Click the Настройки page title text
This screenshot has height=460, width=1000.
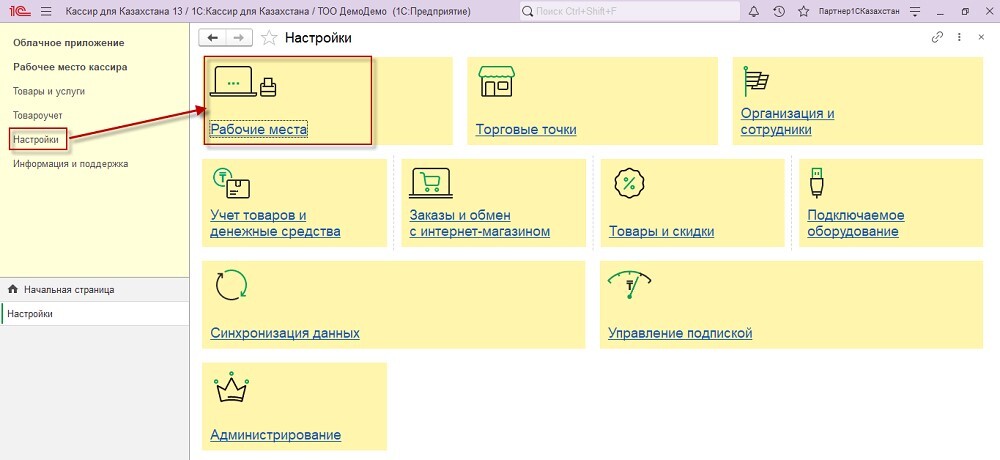pos(318,38)
